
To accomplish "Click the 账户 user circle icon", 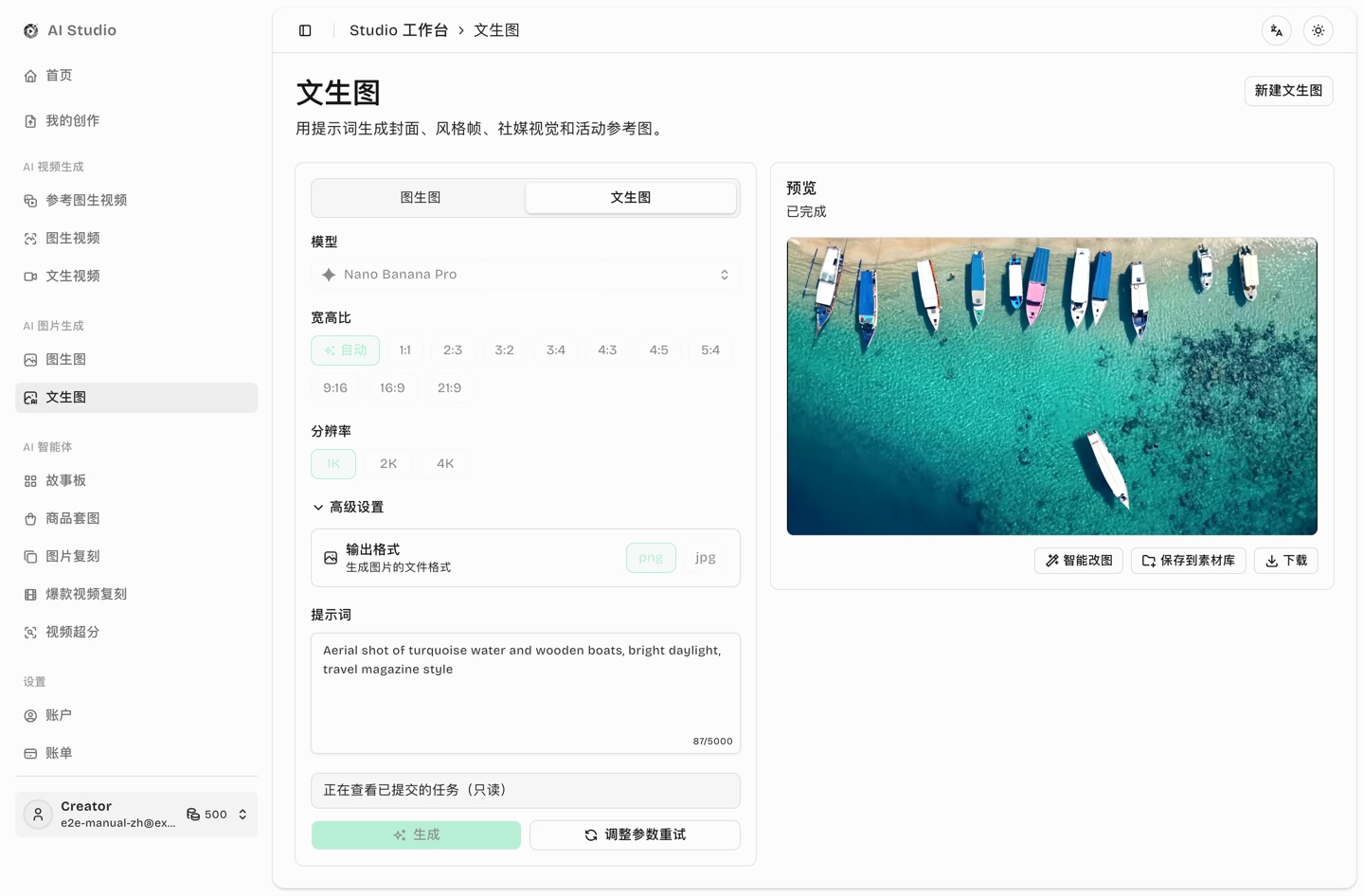I will (30, 716).
